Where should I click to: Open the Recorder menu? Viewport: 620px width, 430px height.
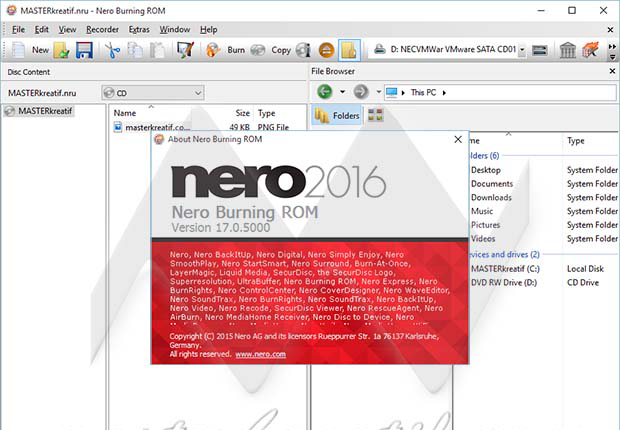click(102, 30)
